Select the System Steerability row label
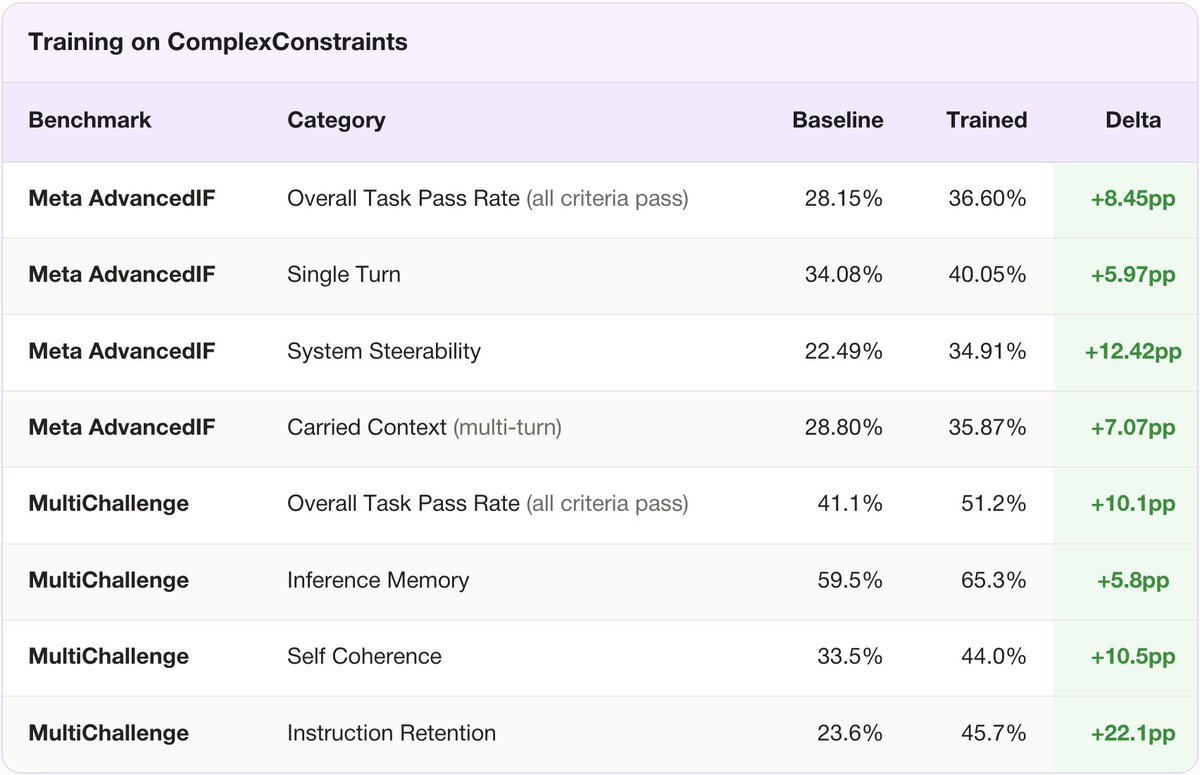 click(384, 351)
